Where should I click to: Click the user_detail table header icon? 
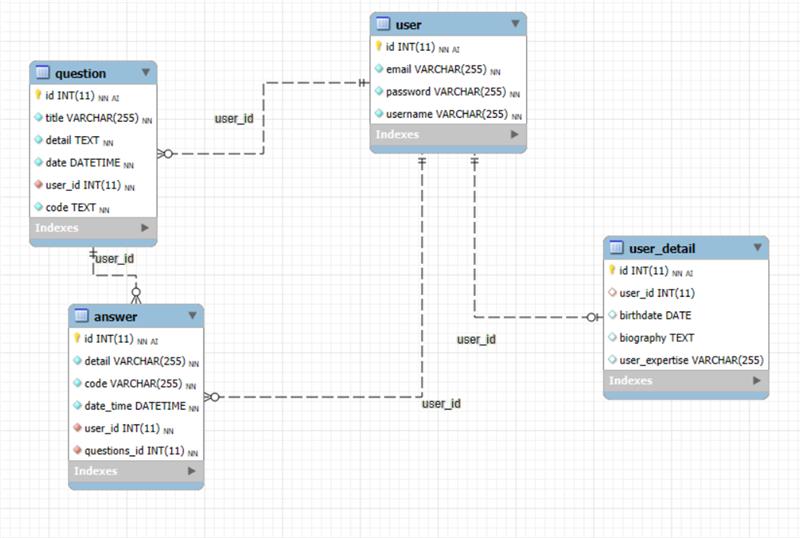pyautogui.click(x=617, y=248)
